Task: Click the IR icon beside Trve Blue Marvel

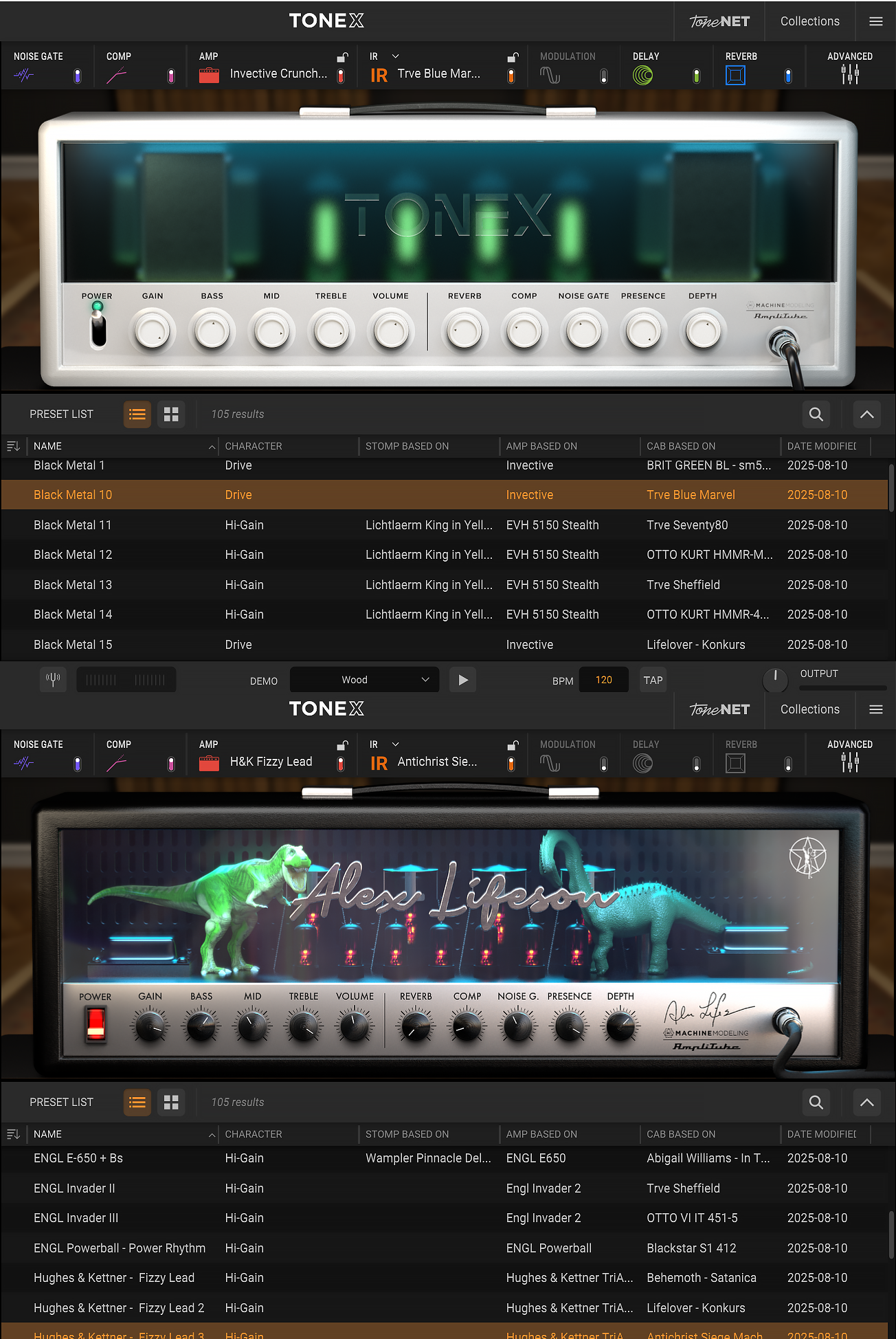Action: [x=379, y=76]
